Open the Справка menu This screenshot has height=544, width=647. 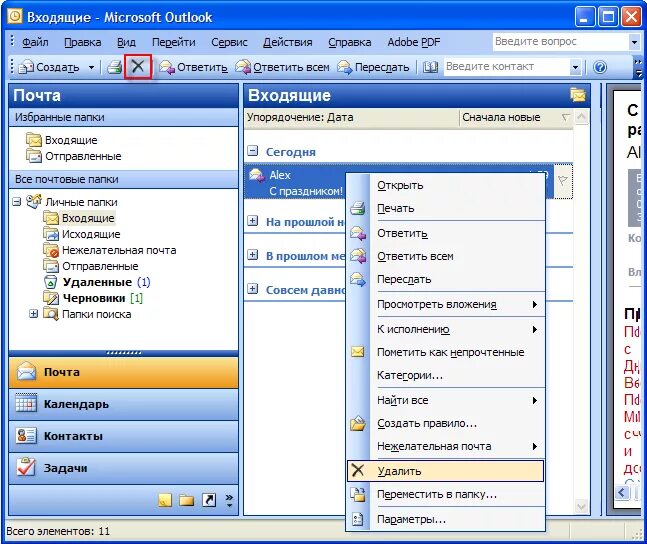pyautogui.click(x=349, y=42)
